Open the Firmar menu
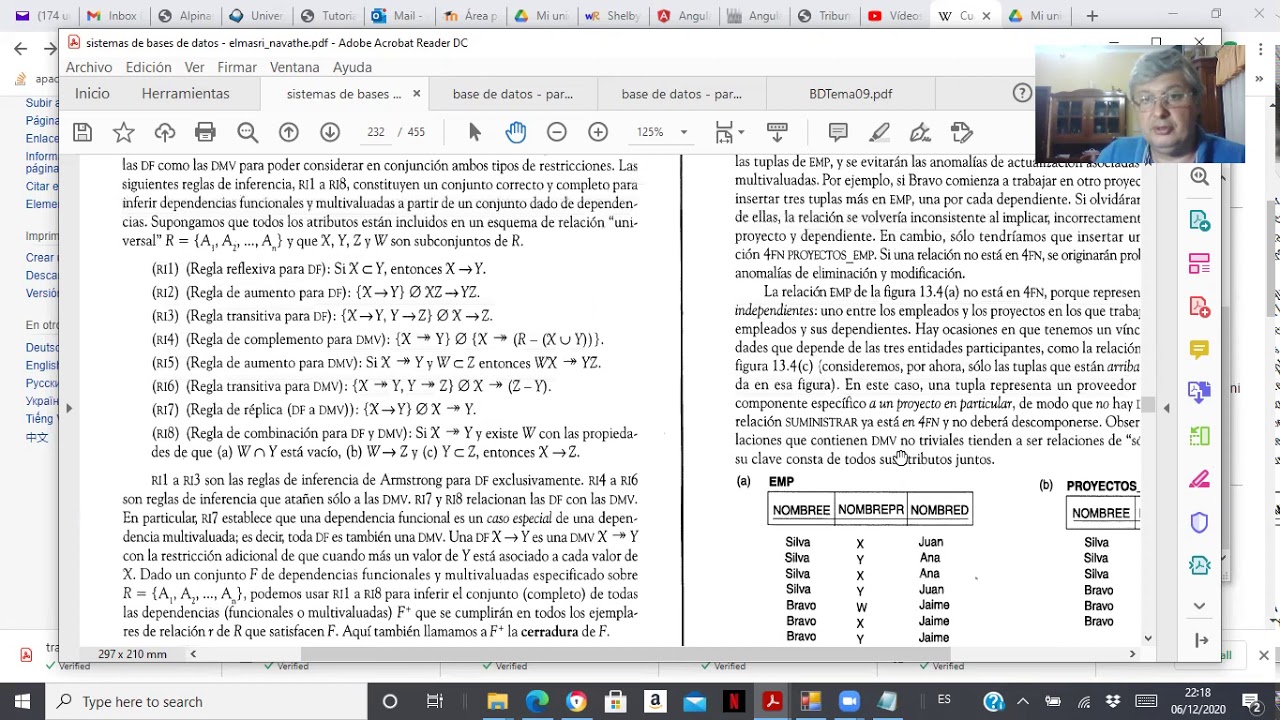Image resolution: width=1280 pixels, height=720 pixels. 237,67
